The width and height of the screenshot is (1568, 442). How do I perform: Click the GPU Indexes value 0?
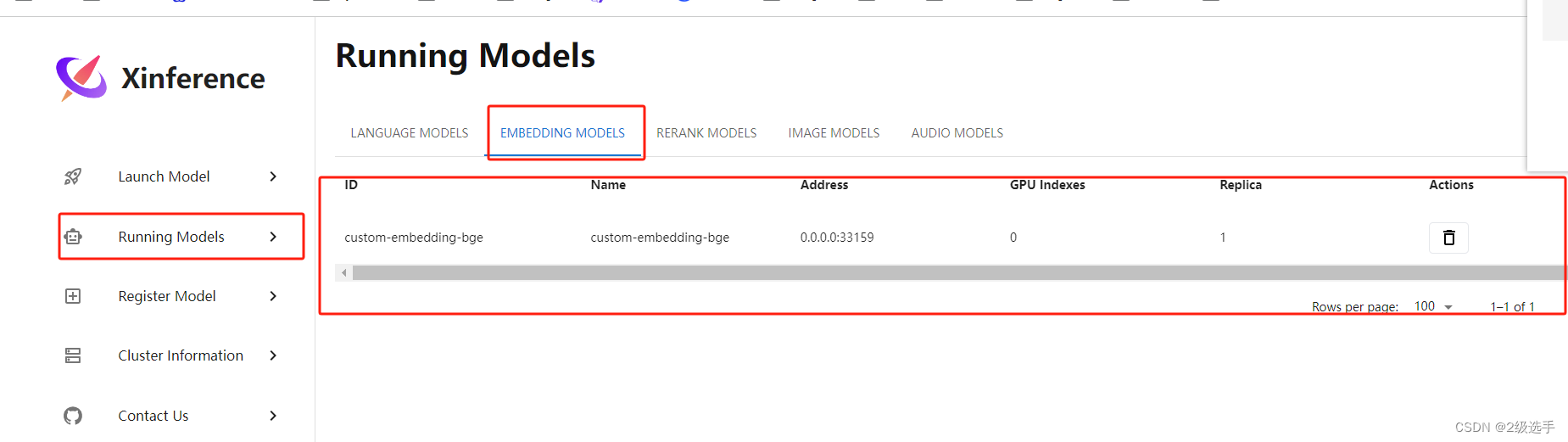click(x=1013, y=238)
